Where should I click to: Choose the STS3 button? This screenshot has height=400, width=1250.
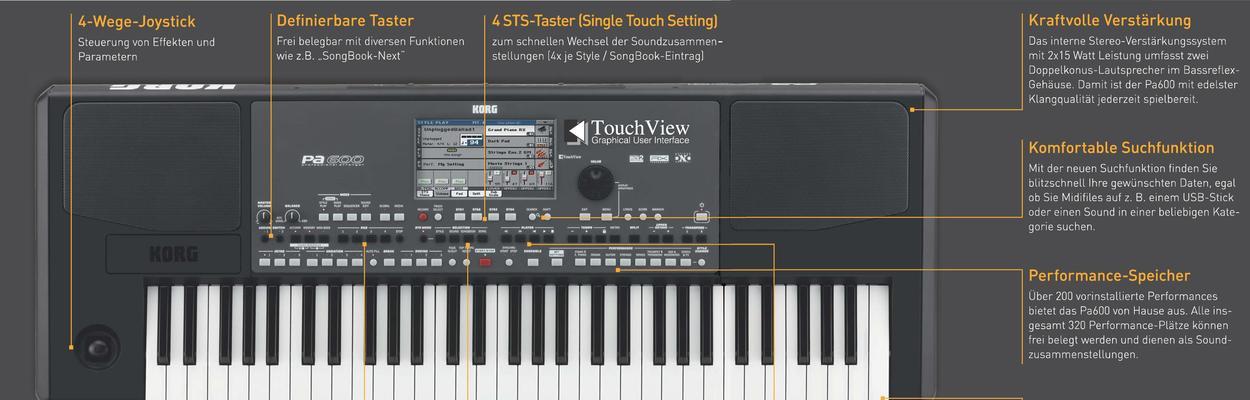tap(493, 217)
